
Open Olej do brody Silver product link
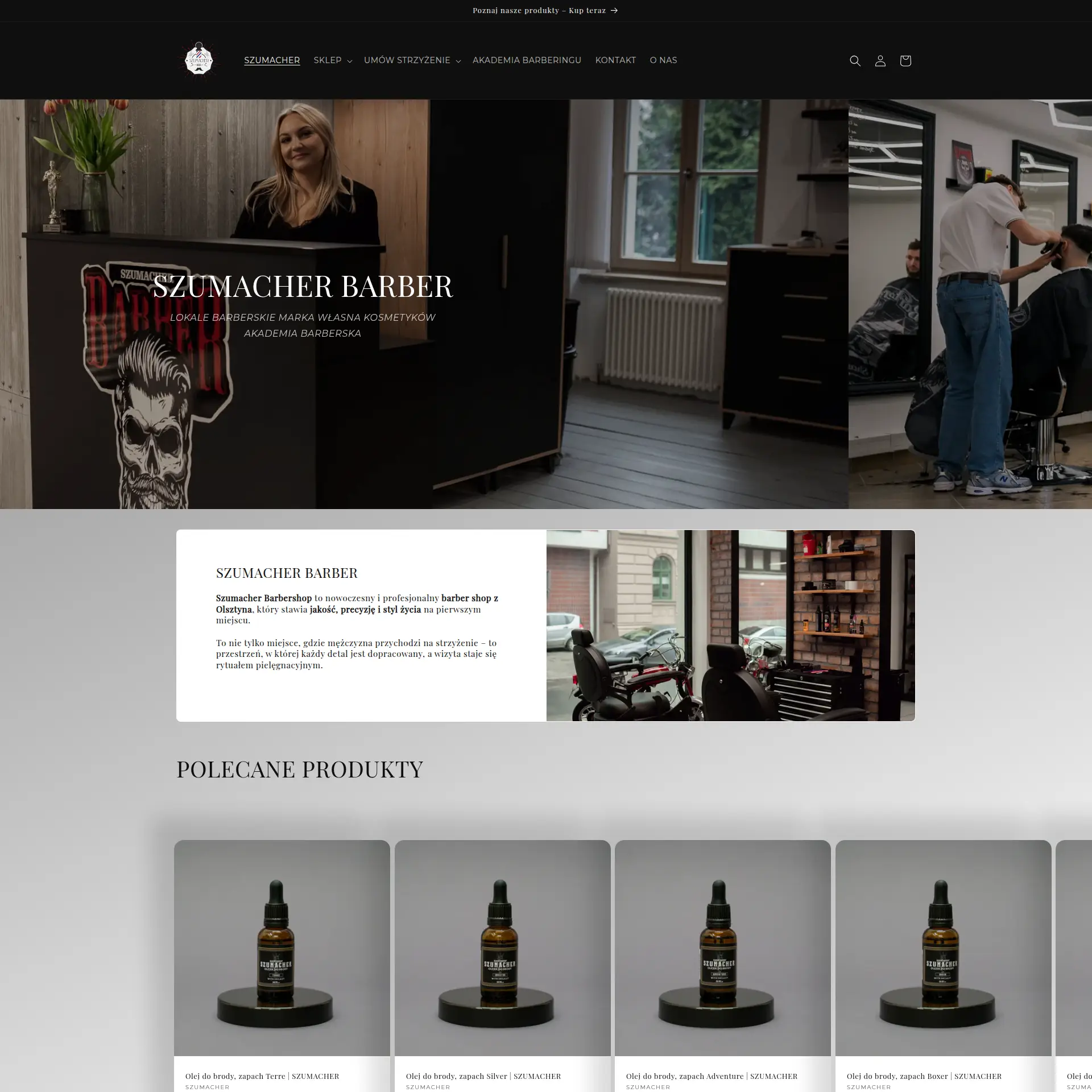click(483, 1076)
